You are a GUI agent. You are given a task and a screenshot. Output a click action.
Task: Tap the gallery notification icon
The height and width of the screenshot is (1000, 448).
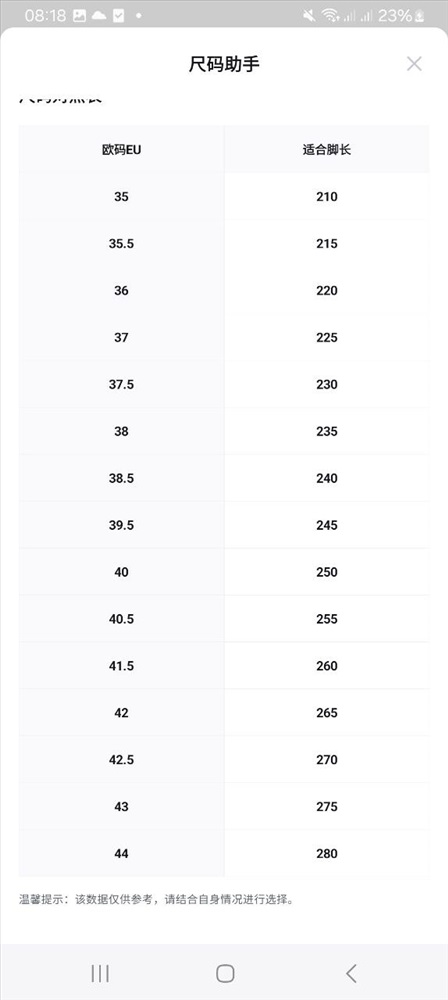pyautogui.click(x=79, y=16)
